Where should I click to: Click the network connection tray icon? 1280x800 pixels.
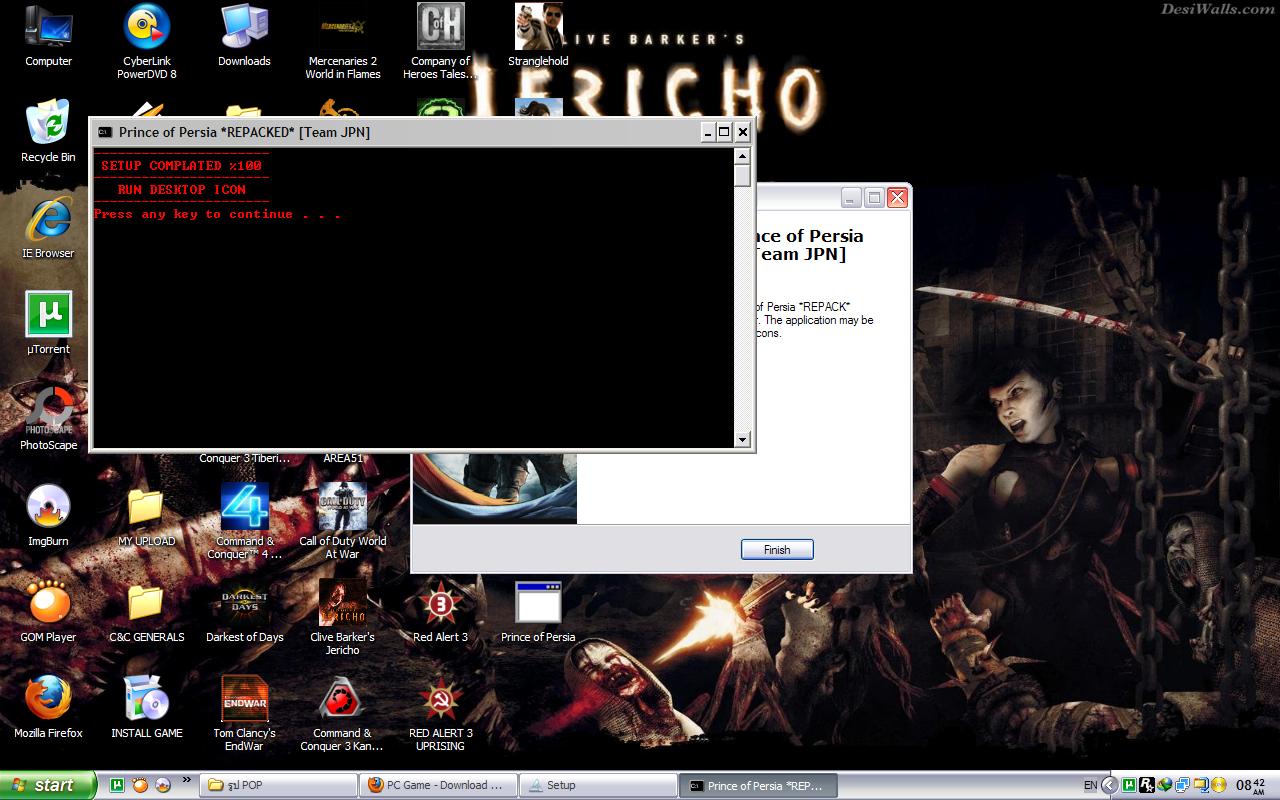coord(1183,786)
